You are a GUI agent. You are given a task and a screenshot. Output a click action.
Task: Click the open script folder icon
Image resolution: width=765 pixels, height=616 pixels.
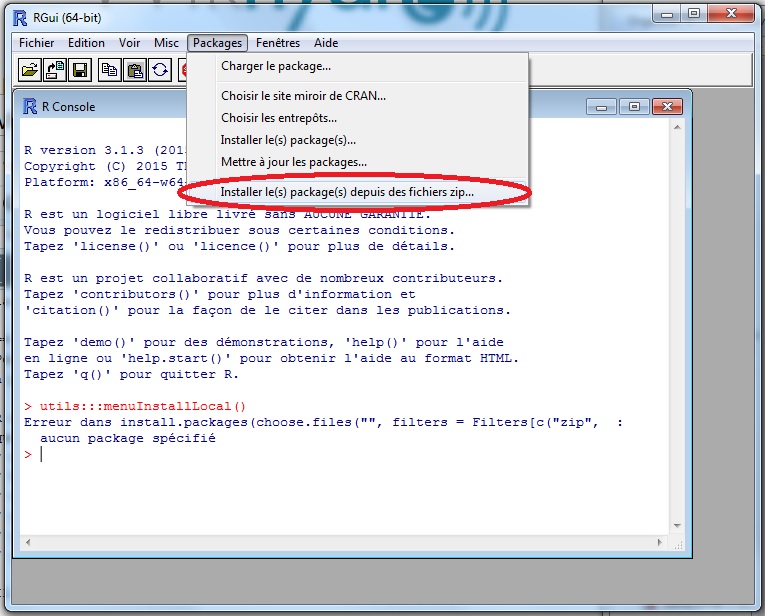30,70
